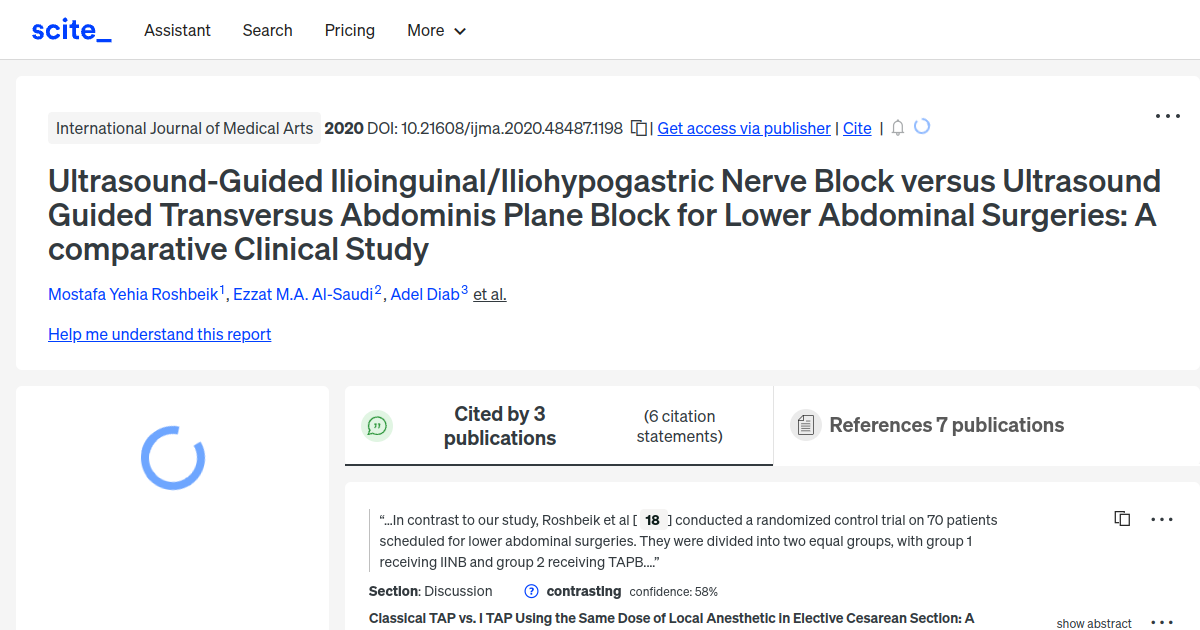Image resolution: width=1200 pixels, height=630 pixels.
Task: Click the refresh icon beside the bell
Action: click(x=922, y=127)
